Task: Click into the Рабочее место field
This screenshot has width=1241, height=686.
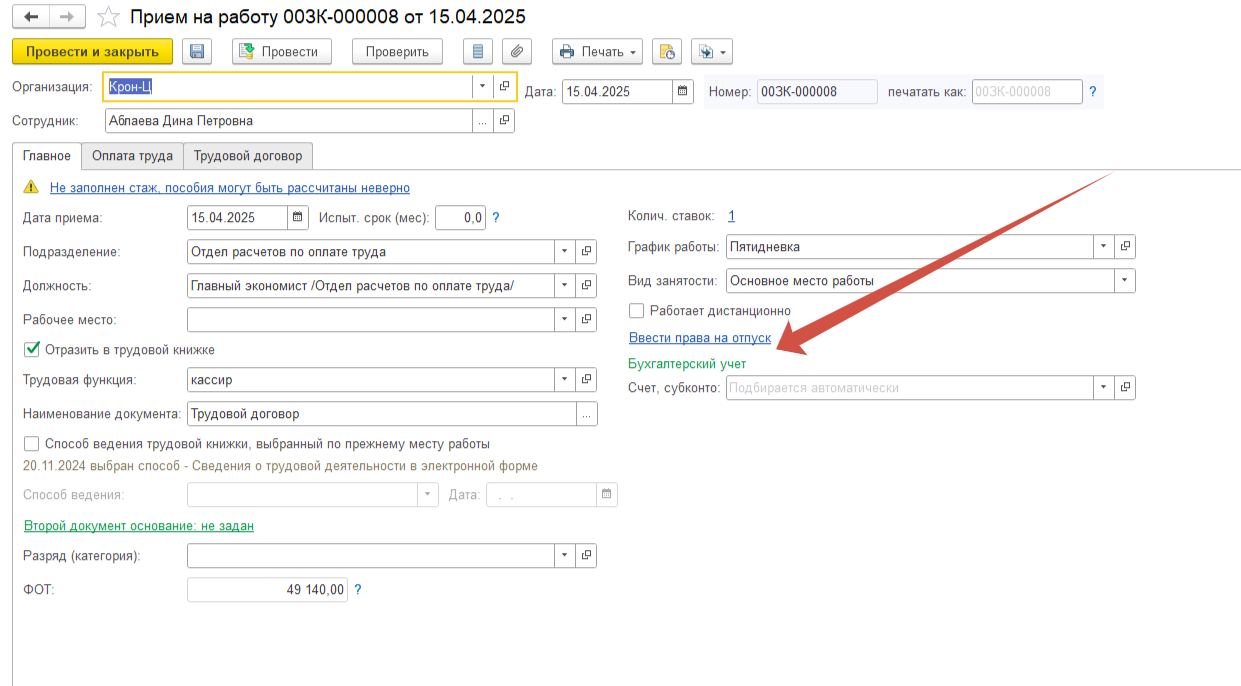Action: click(x=370, y=320)
